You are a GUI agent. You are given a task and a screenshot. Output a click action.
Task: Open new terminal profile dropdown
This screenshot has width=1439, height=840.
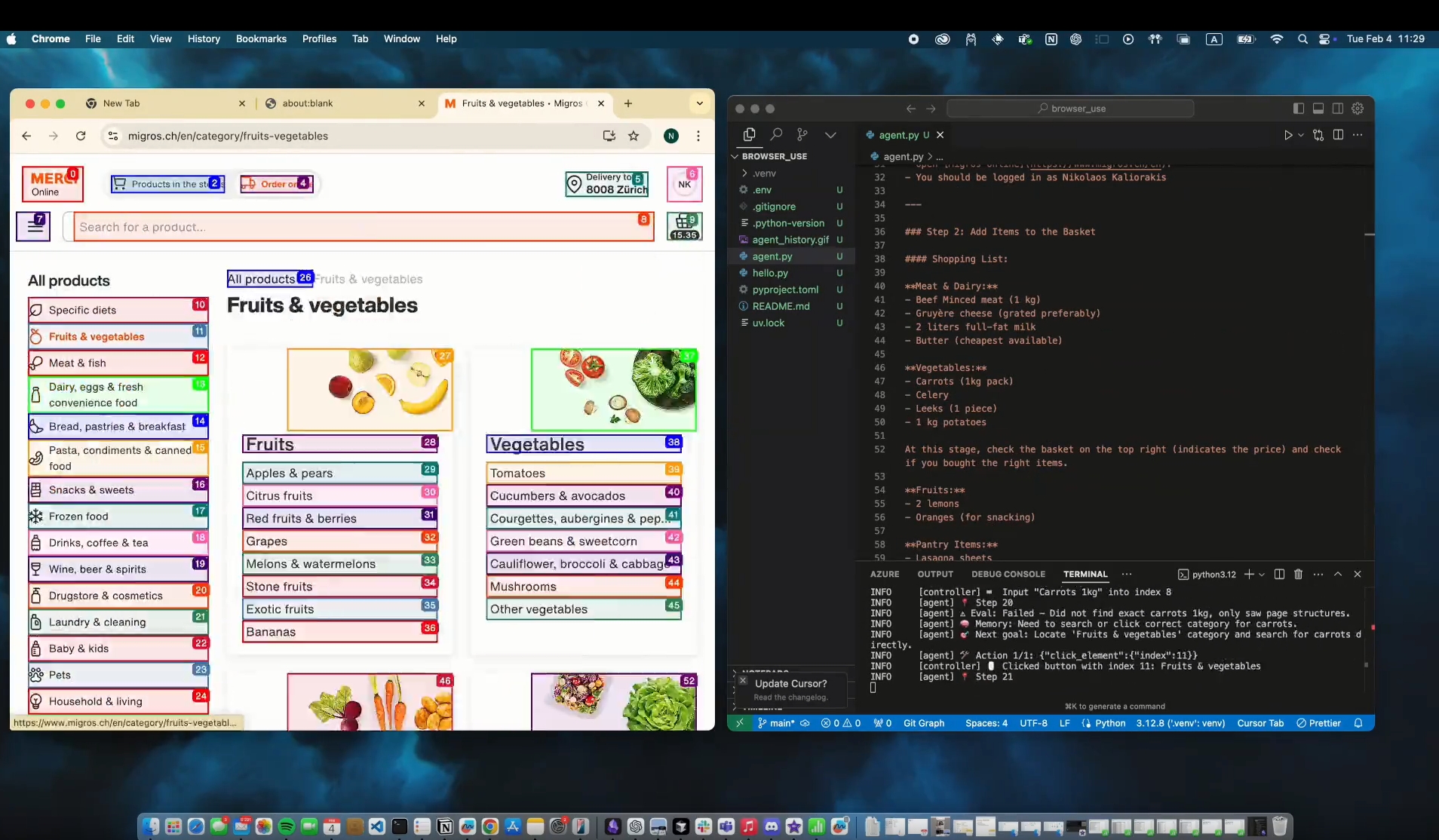point(1262,575)
